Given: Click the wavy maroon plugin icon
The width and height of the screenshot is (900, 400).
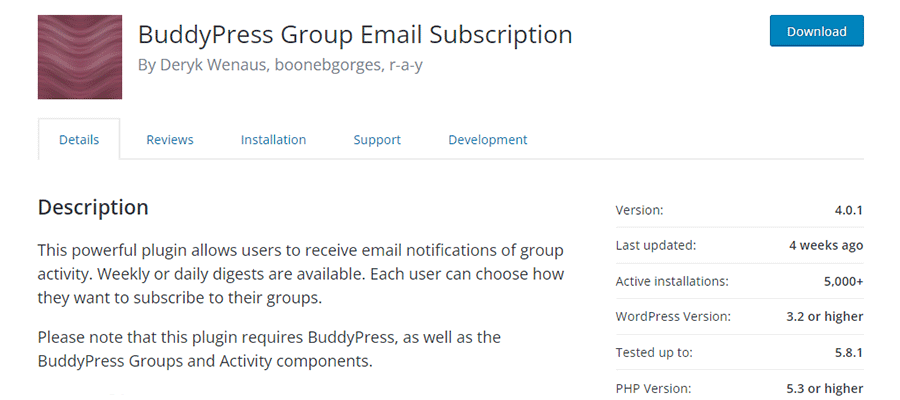Looking at the screenshot, I should point(80,57).
